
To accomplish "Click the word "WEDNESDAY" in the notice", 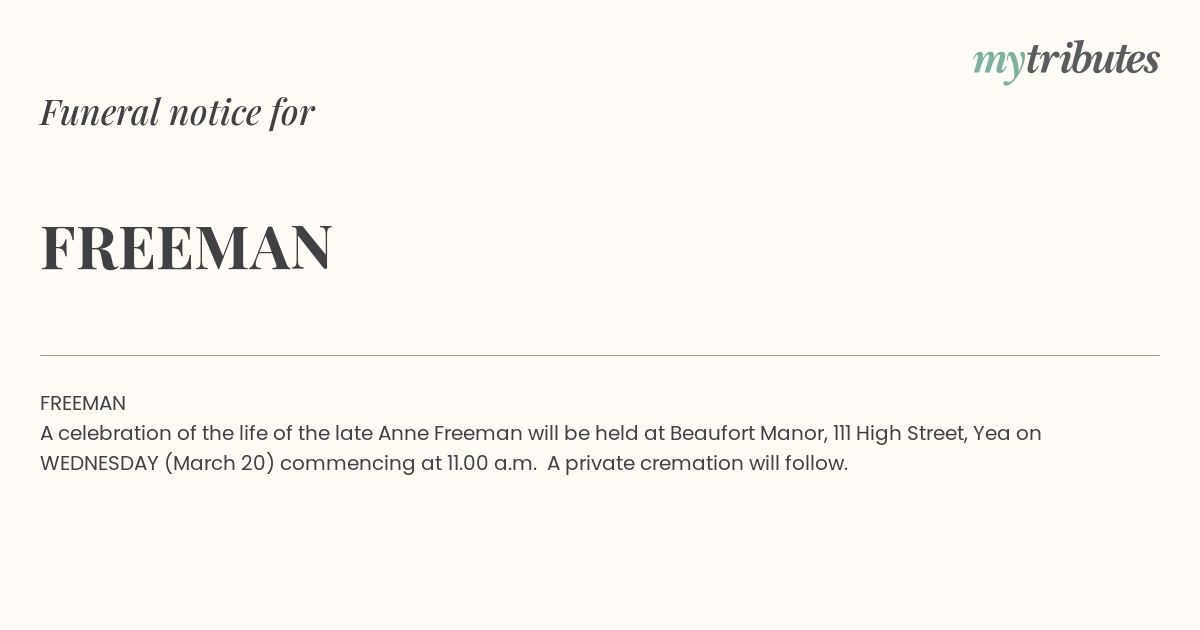I will (99, 463).
